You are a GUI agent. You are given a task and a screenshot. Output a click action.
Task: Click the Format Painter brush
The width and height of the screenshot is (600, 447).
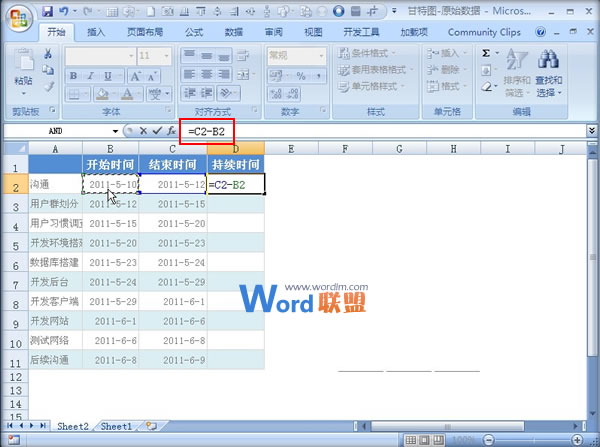pyautogui.click(x=49, y=86)
